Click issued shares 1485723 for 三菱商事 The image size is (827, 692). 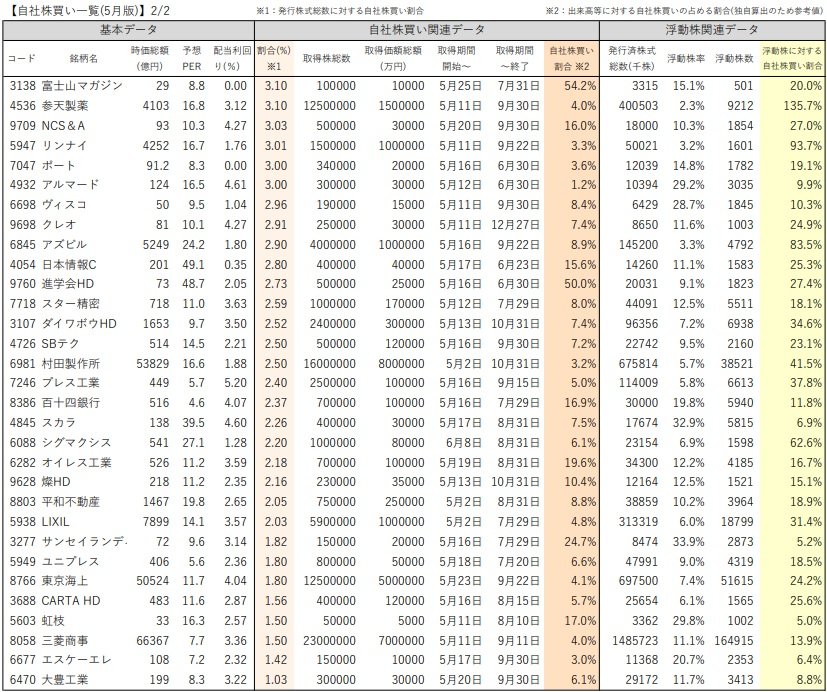click(635, 641)
